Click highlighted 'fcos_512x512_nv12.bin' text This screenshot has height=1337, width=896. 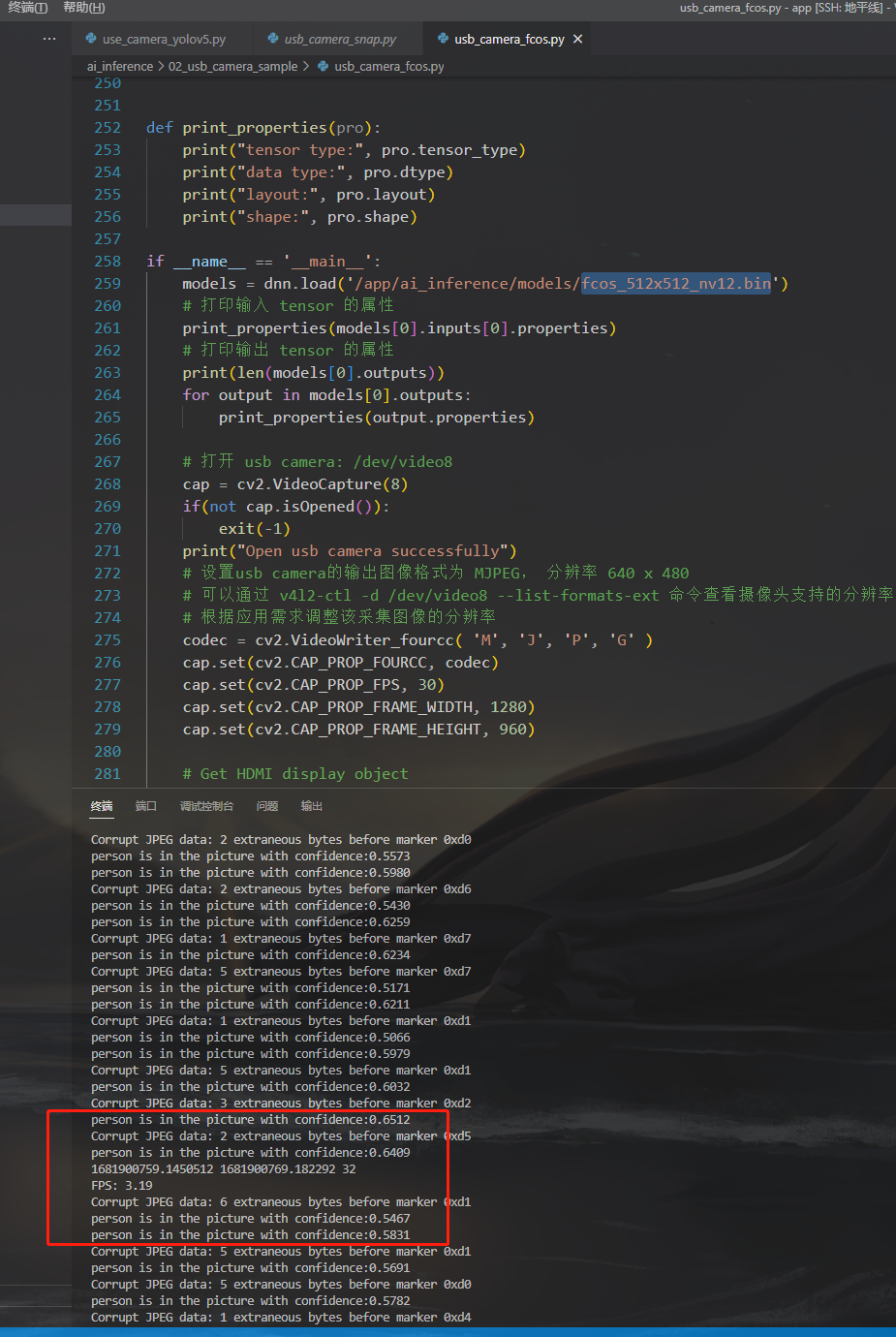[676, 284]
